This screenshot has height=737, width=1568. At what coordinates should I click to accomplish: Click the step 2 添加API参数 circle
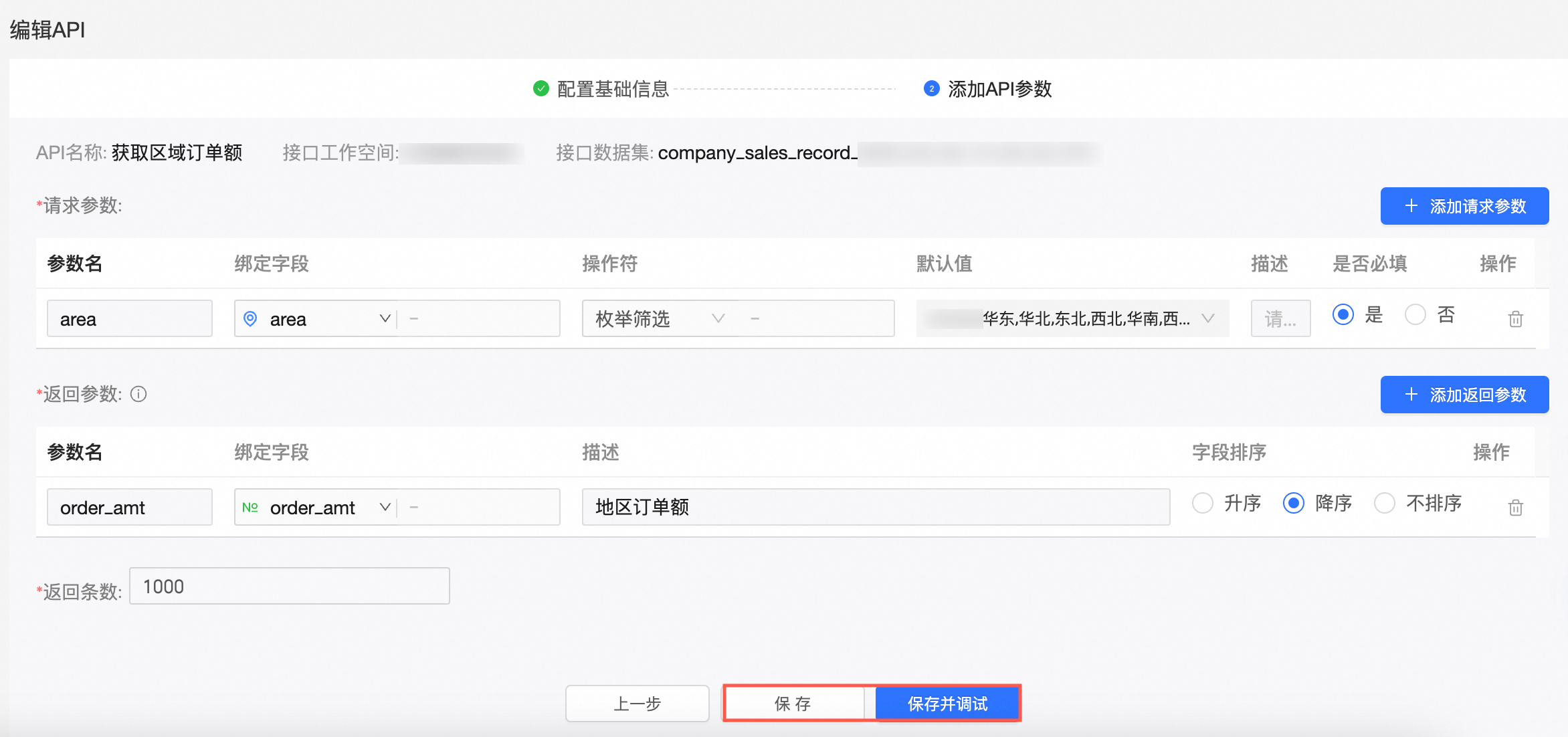931,88
